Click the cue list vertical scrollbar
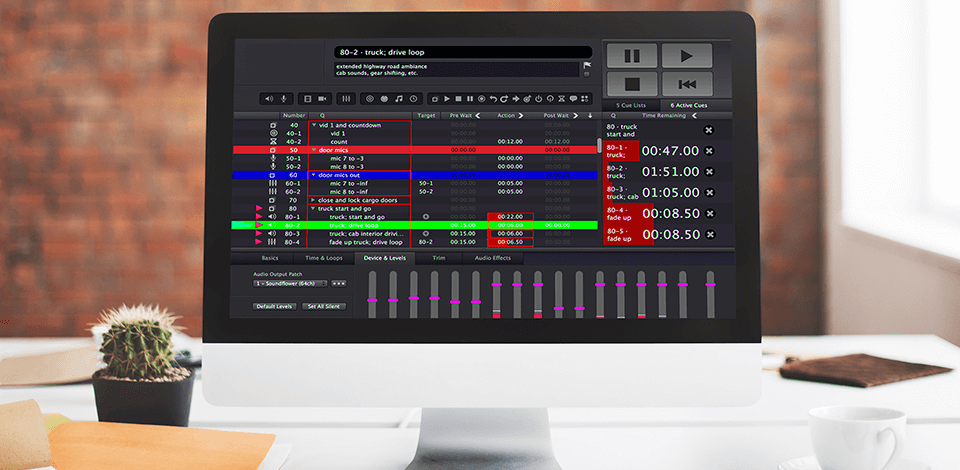Image resolution: width=960 pixels, height=470 pixels. pyautogui.click(x=599, y=146)
